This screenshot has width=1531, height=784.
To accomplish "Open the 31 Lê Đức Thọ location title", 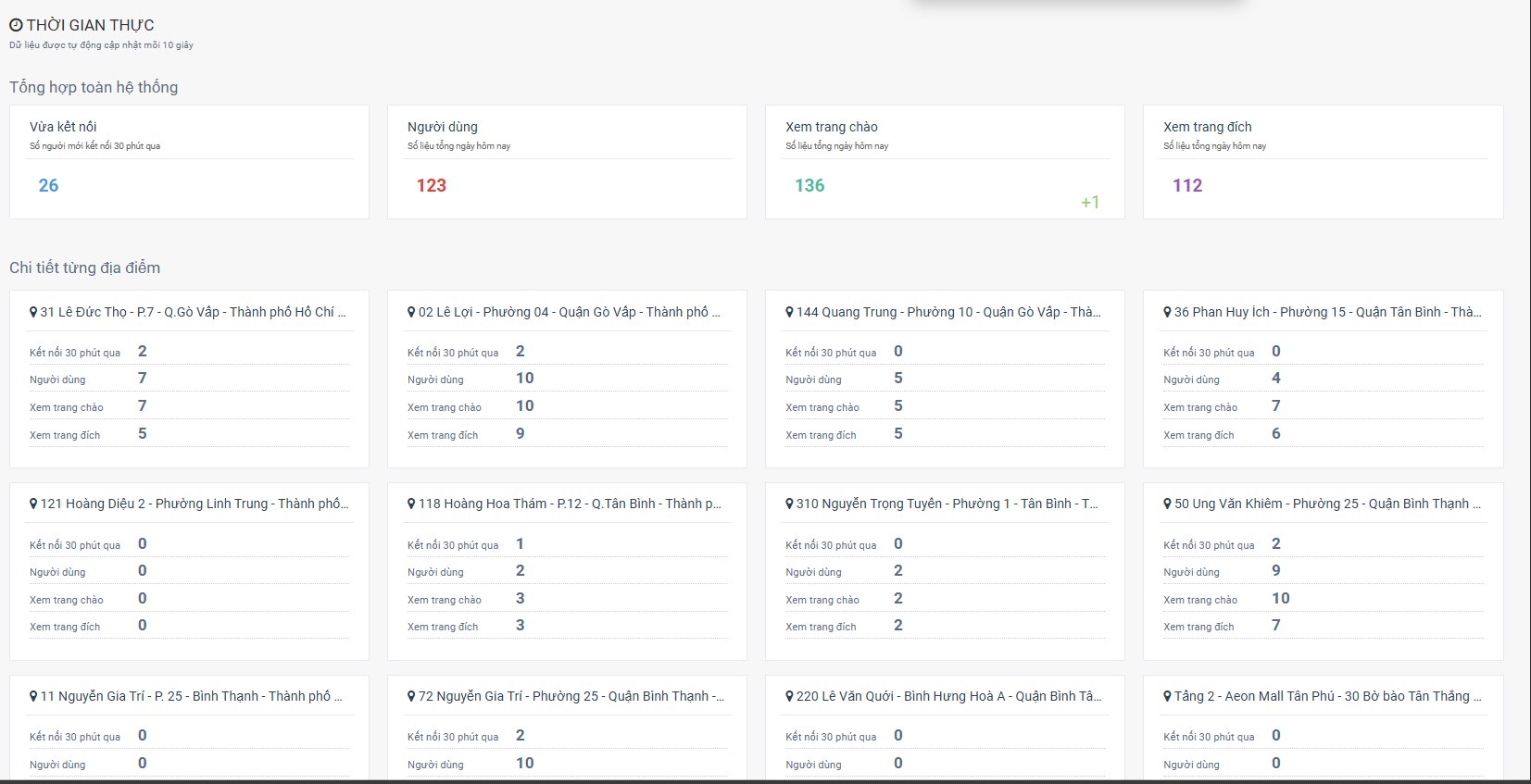I will pos(193,312).
